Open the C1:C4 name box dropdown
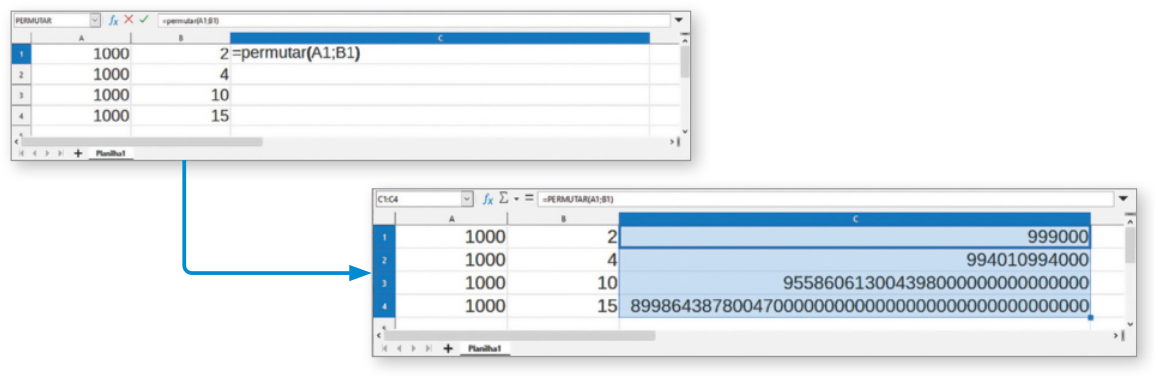This screenshot has width=1158, height=378. [467, 199]
